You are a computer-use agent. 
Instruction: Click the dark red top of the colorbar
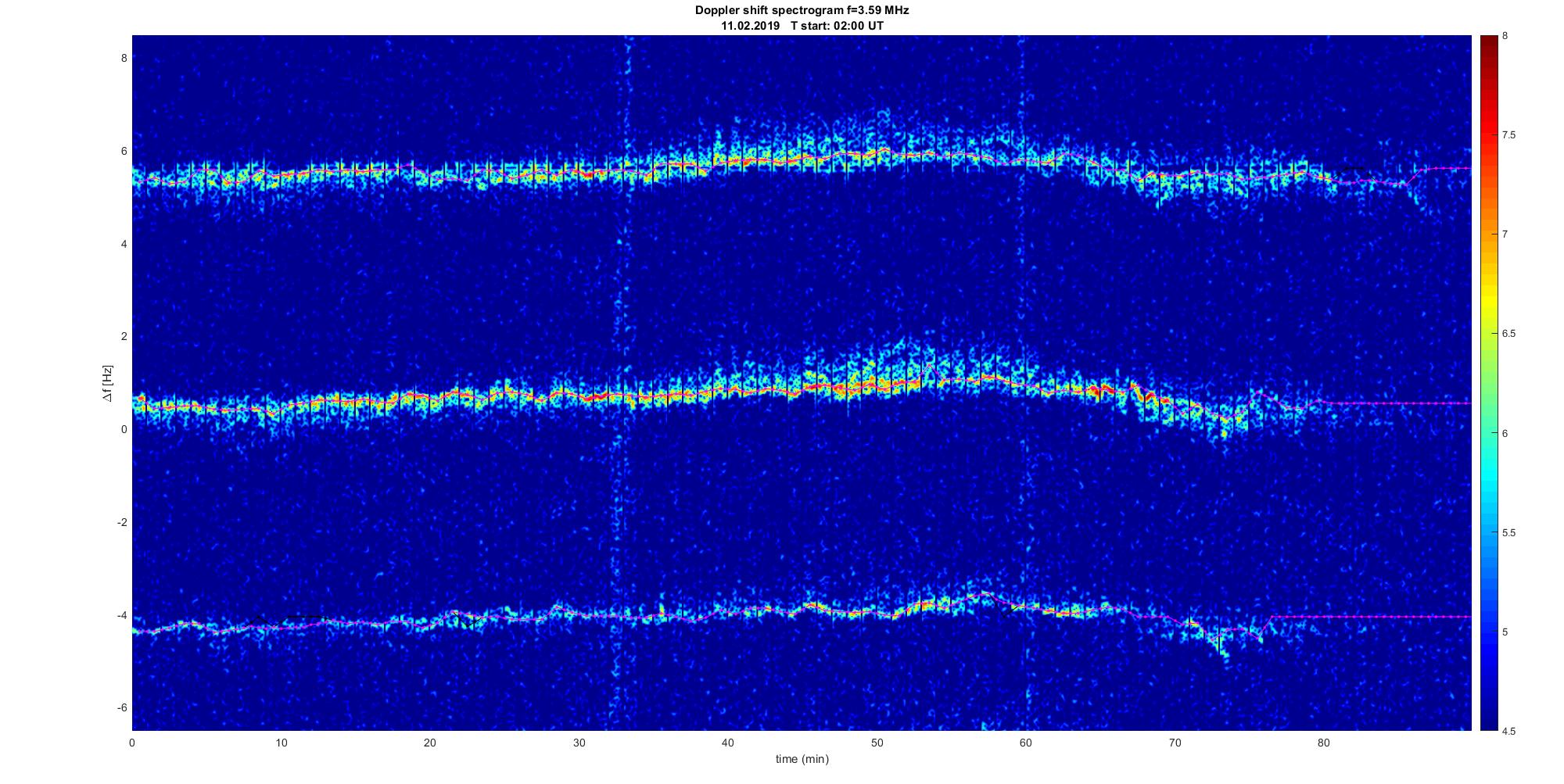point(1488,43)
